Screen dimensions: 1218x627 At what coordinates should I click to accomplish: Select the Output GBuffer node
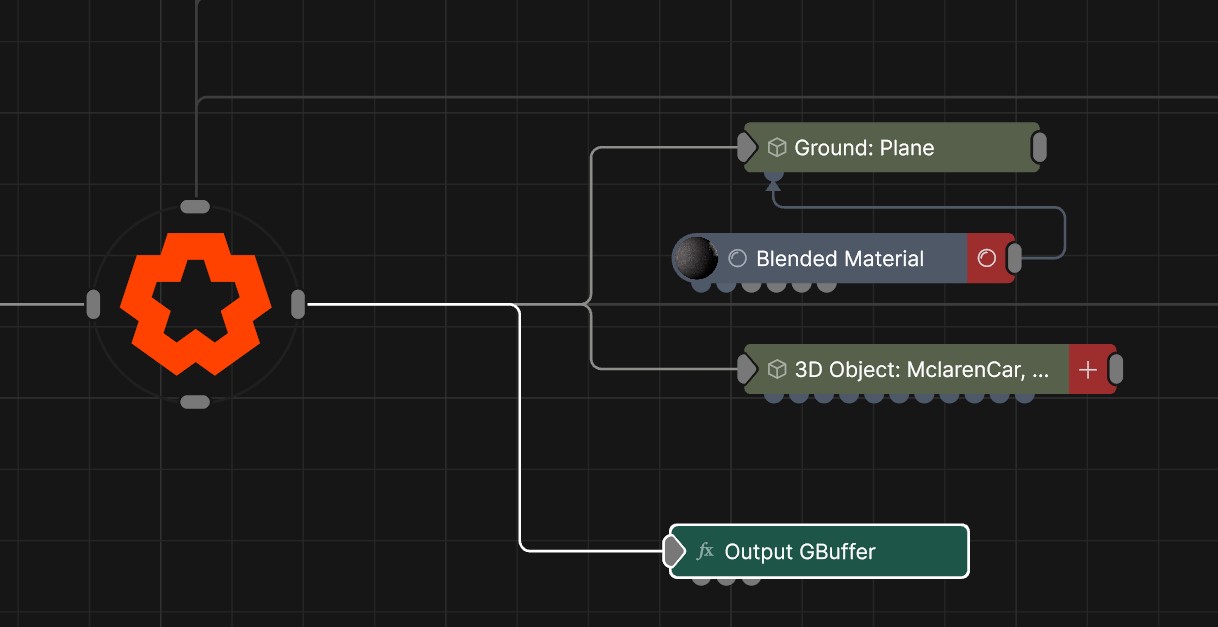(x=819, y=551)
